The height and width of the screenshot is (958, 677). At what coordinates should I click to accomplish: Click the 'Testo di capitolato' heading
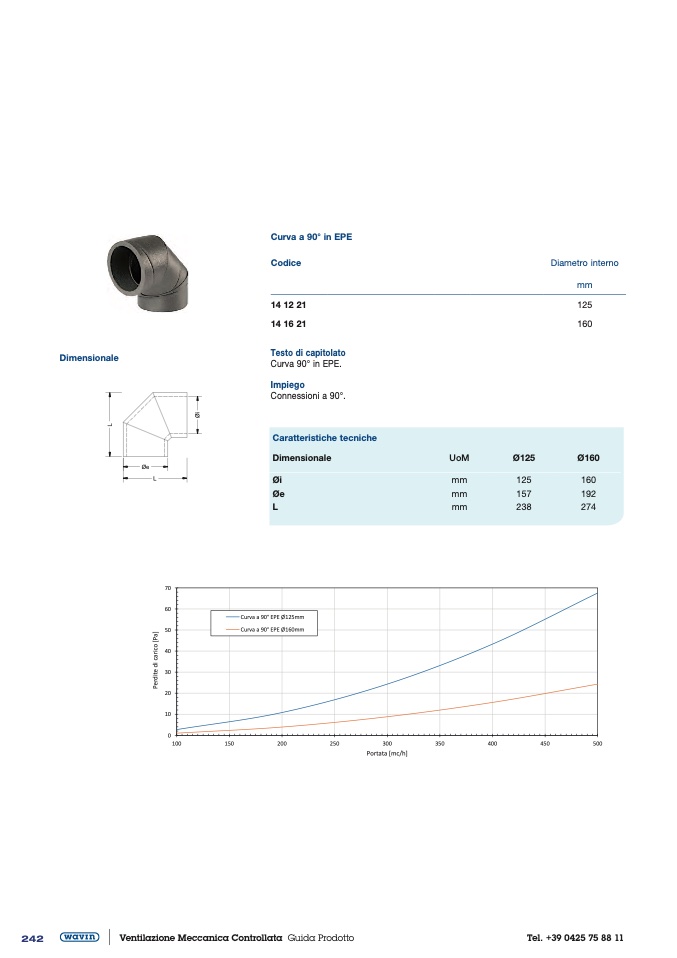tap(308, 353)
